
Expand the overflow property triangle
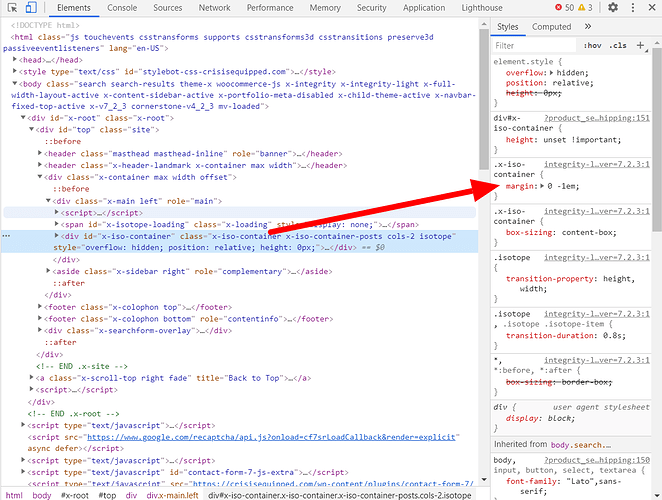551,73
